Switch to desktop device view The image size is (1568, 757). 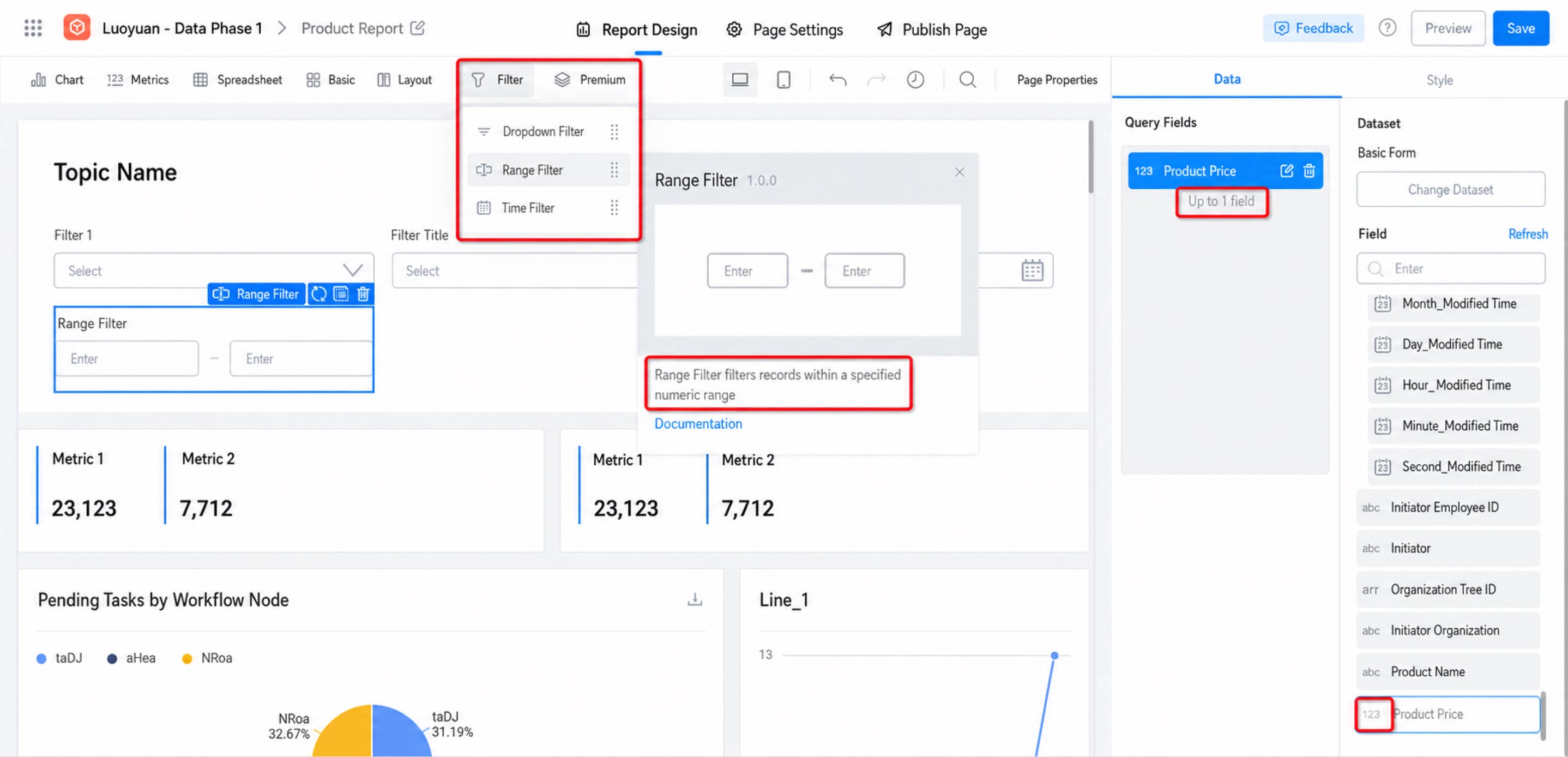tap(739, 80)
